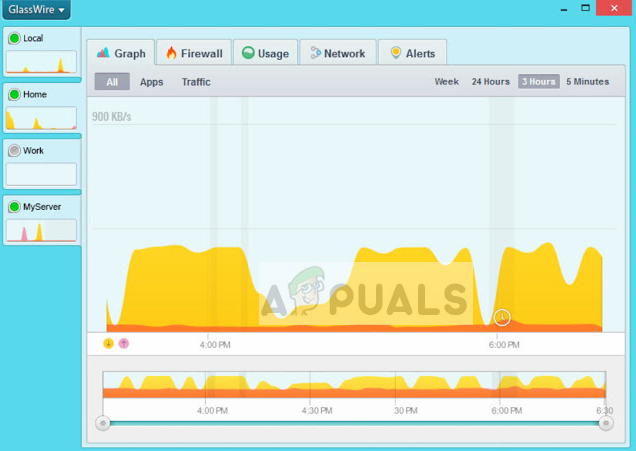Click the Work server label
The image size is (636, 451).
tap(33, 150)
